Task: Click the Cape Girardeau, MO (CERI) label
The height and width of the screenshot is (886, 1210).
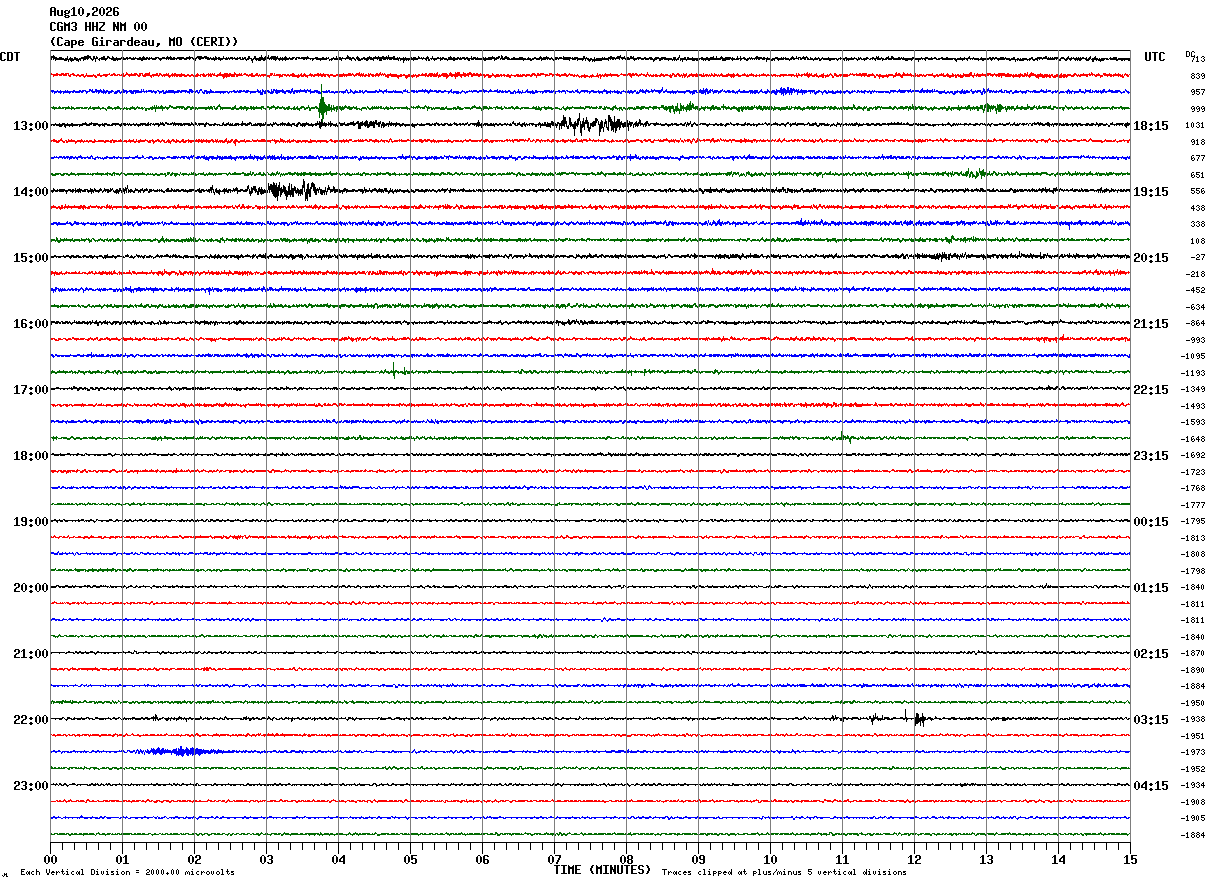Action: [144, 42]
